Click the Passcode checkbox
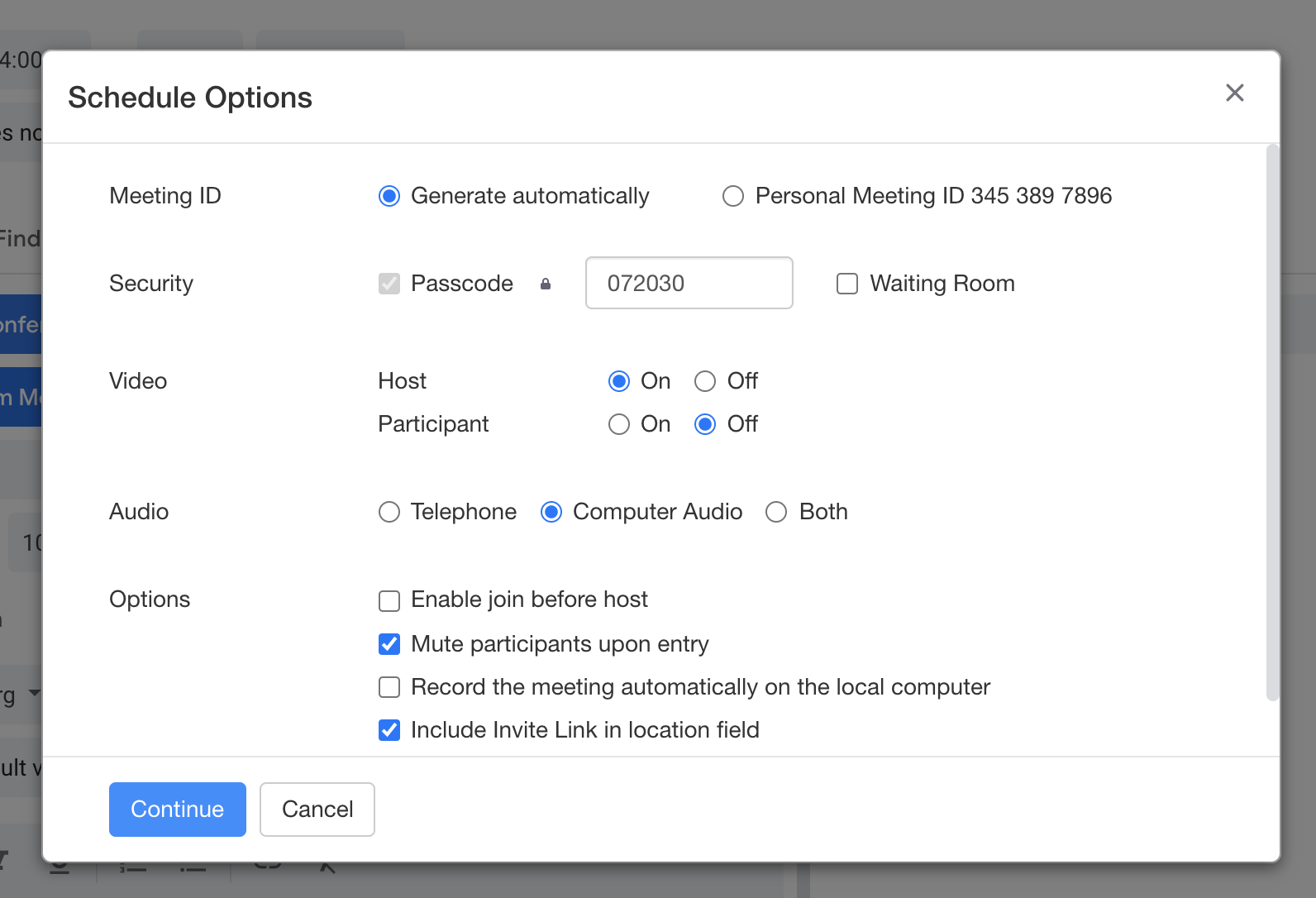Viewport: 1316px width, 898px height. (389, 284)
